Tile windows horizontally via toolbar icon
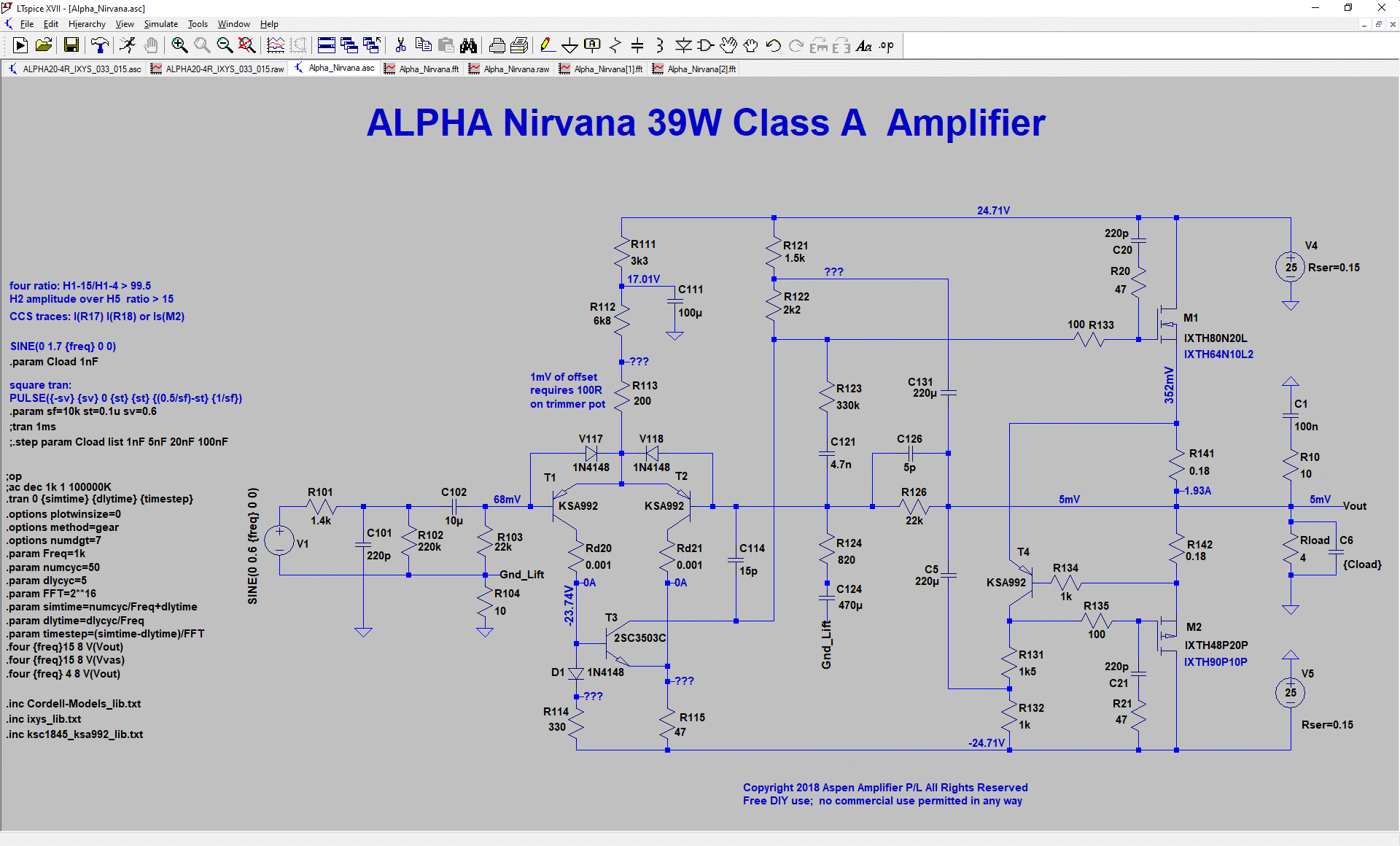 click(327, 46)
